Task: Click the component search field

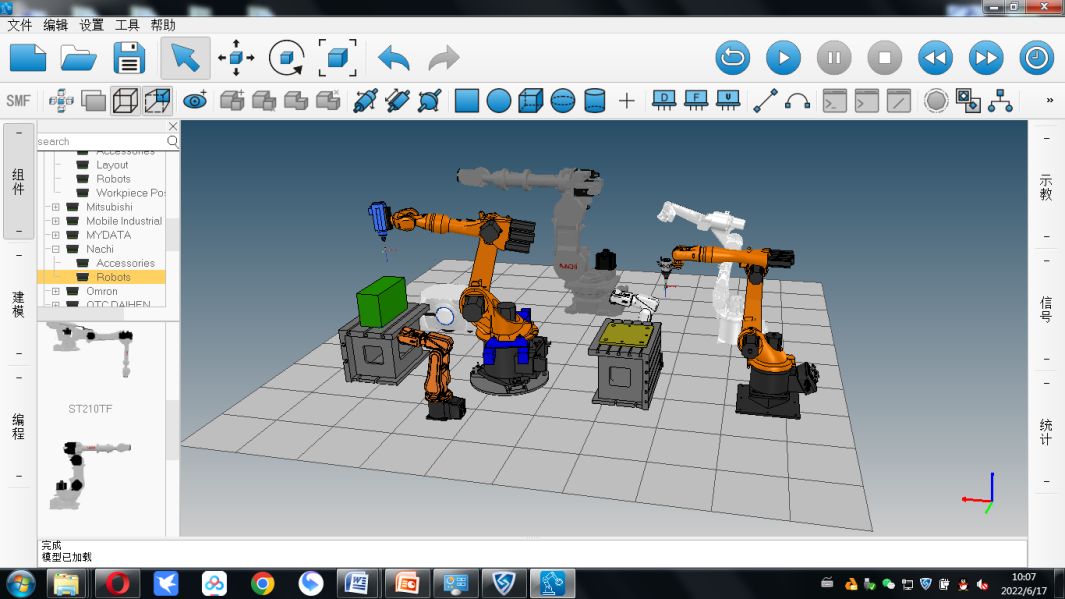Action: pyautogui.click(x=100, y=142)
